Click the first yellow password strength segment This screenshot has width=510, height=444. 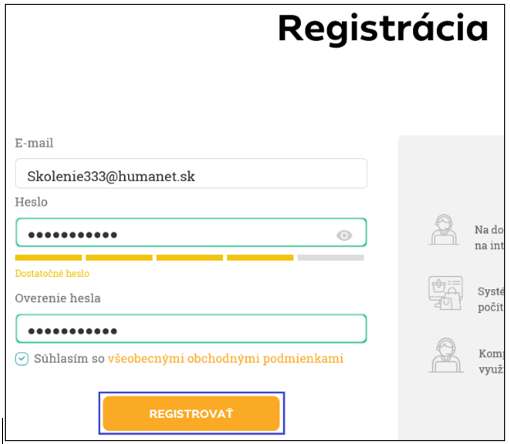click(48, 257)
